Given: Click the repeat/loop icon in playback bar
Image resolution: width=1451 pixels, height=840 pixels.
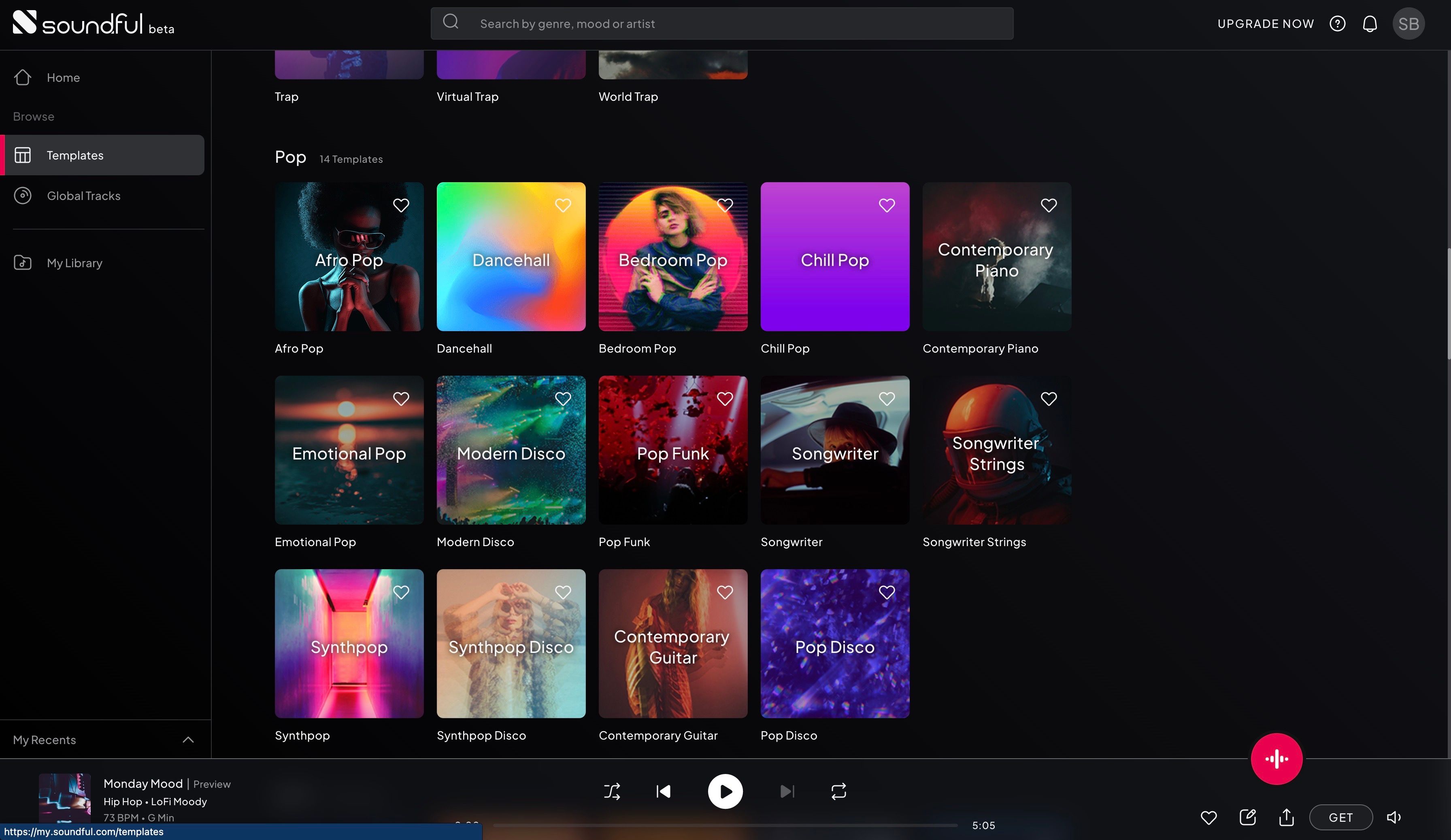Looking at the screenshot, I should [x=838, y=792].
